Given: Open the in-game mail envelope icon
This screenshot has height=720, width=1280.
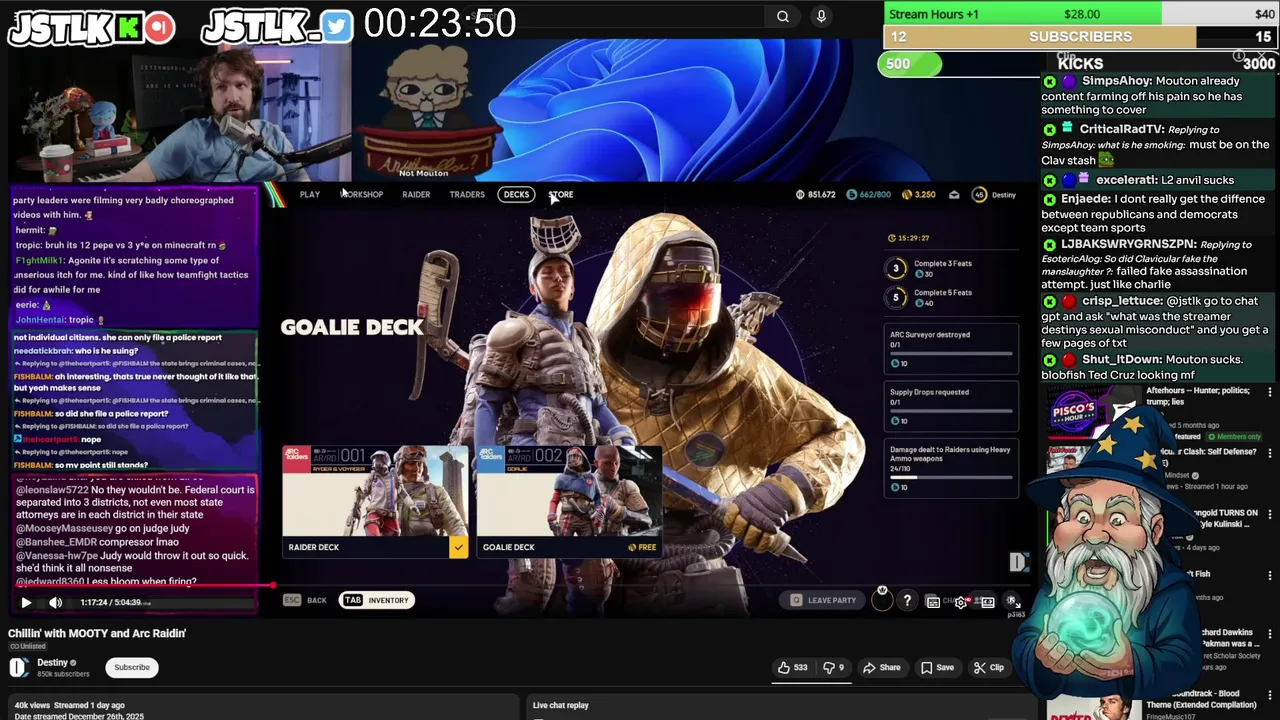Looking at the screenshot, I should point(954,195).
